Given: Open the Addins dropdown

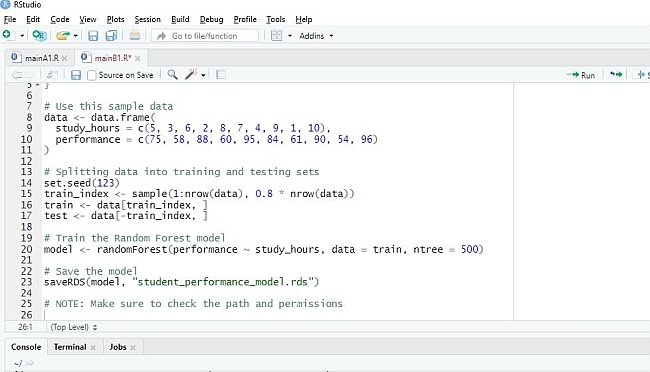Looking at the screenshot, I should point(316,36).
